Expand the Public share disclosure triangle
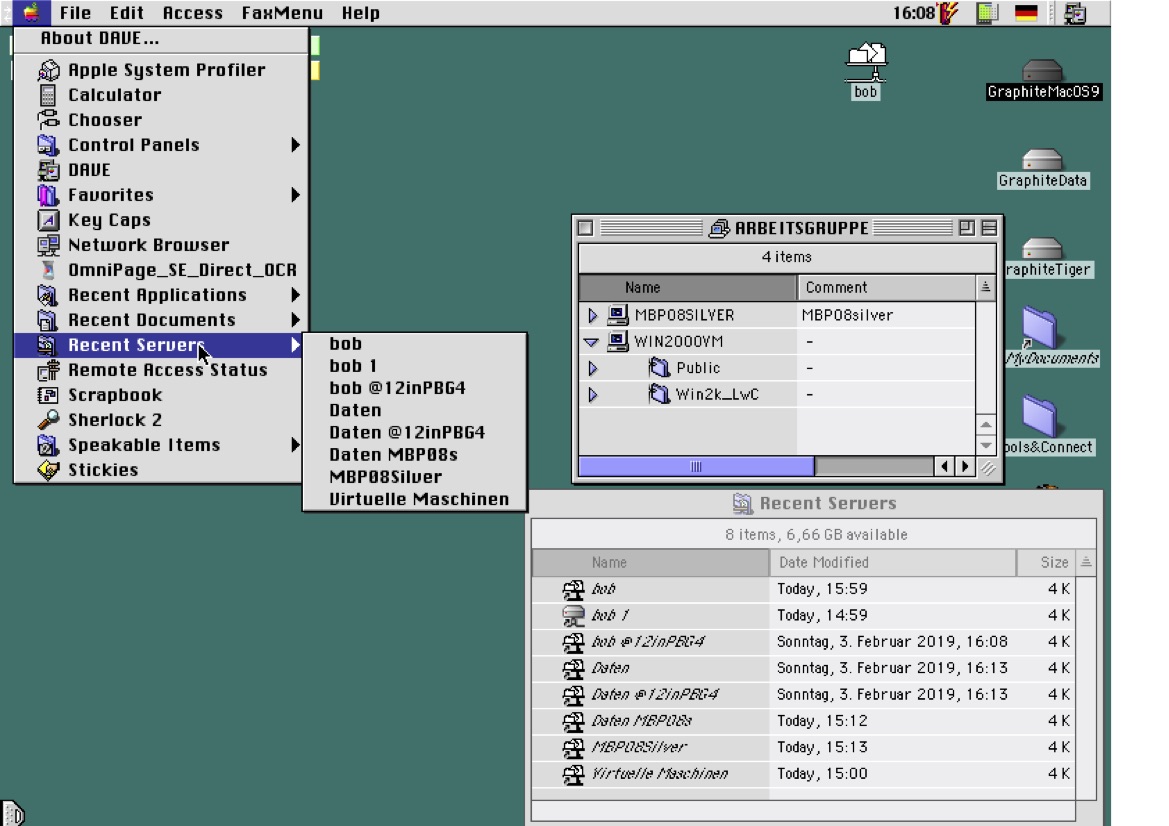Screen dimensions: 1169x826 coord(593,368)
